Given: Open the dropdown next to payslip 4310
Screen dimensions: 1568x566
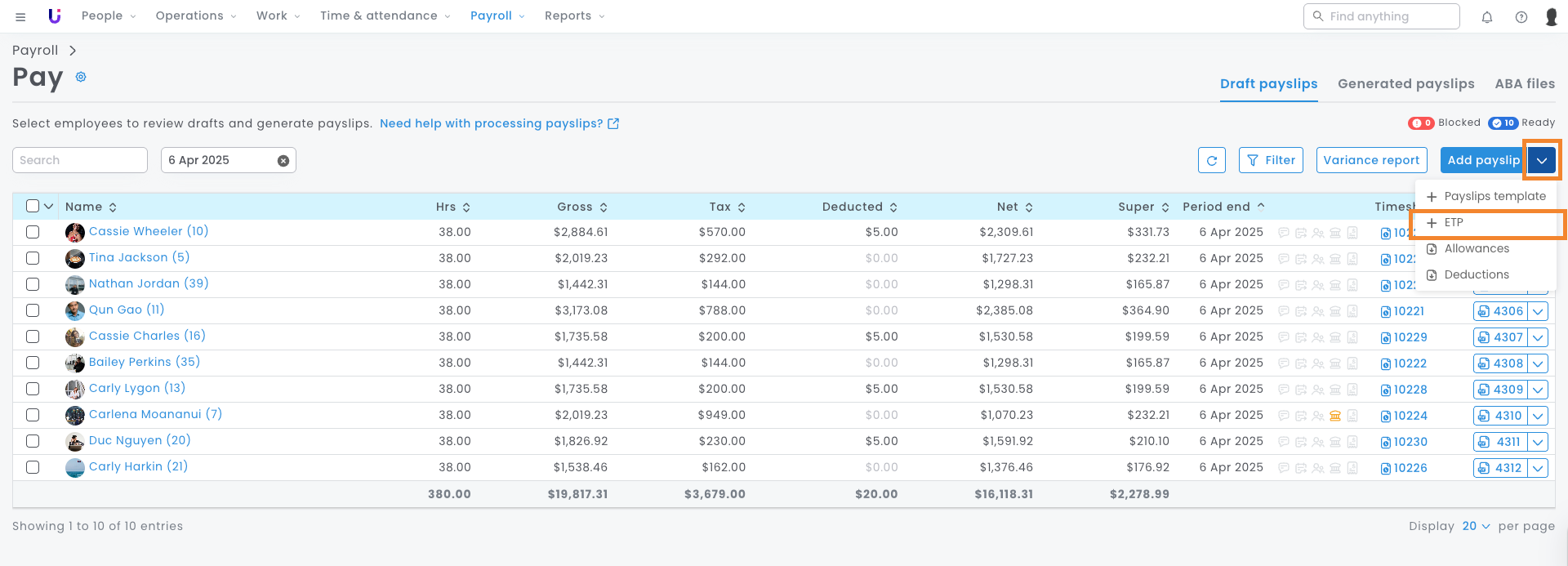Looking at the screenshot, I should [1538, 416].
